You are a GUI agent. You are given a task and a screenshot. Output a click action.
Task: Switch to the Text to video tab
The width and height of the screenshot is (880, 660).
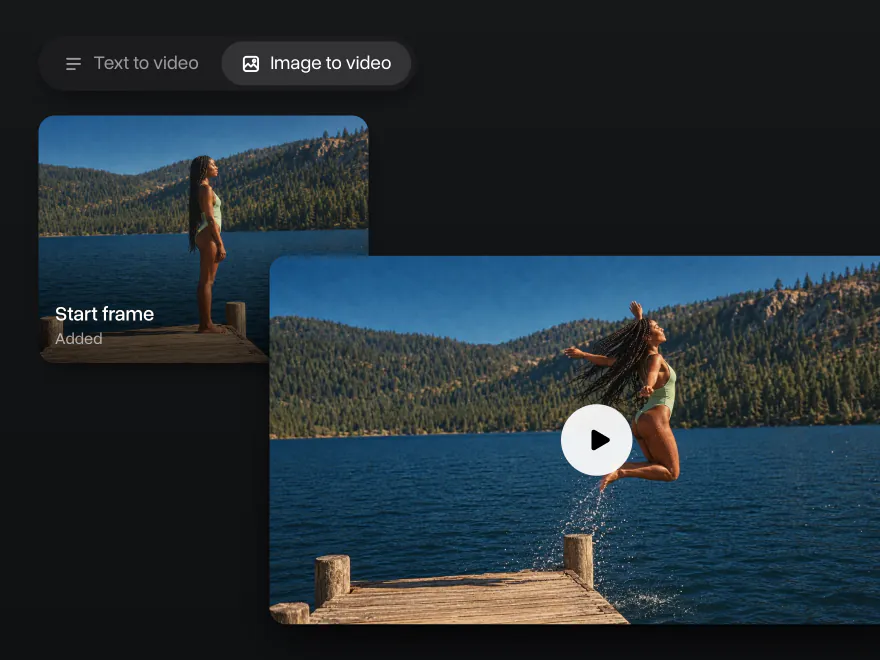point(132,63)
